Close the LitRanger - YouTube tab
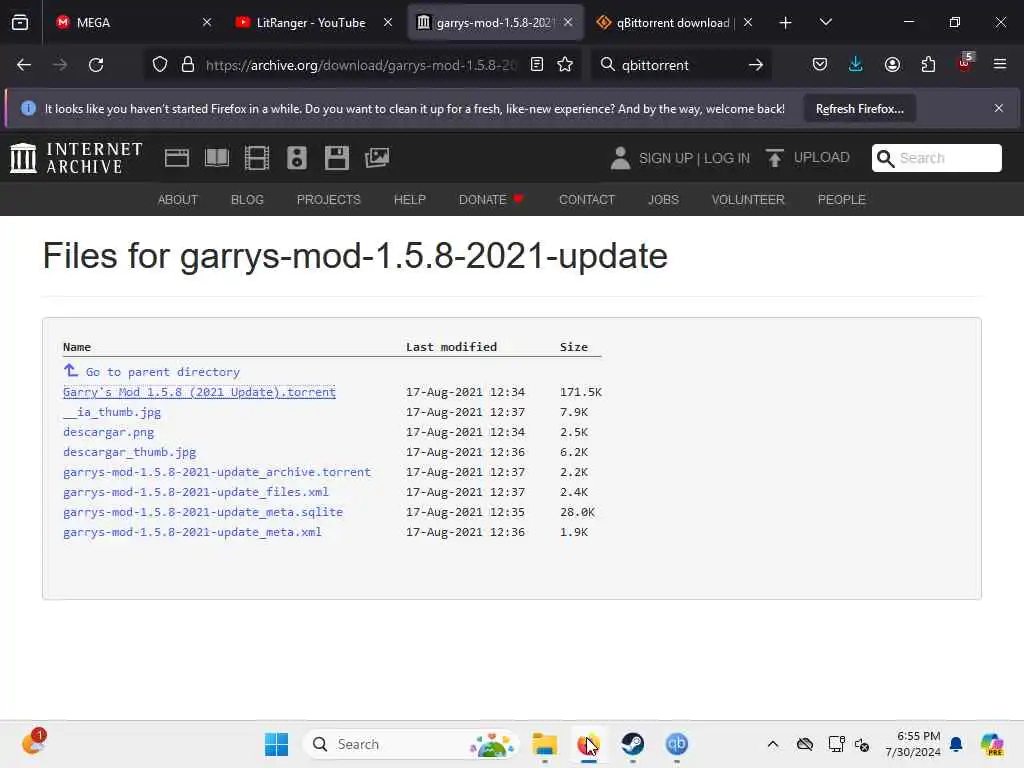1024x768 pixels. coord(388,22)
